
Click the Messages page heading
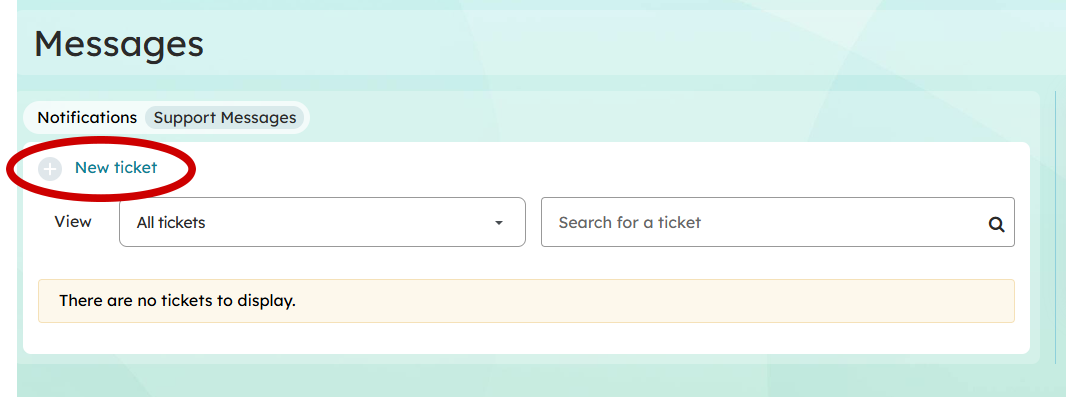119,44
